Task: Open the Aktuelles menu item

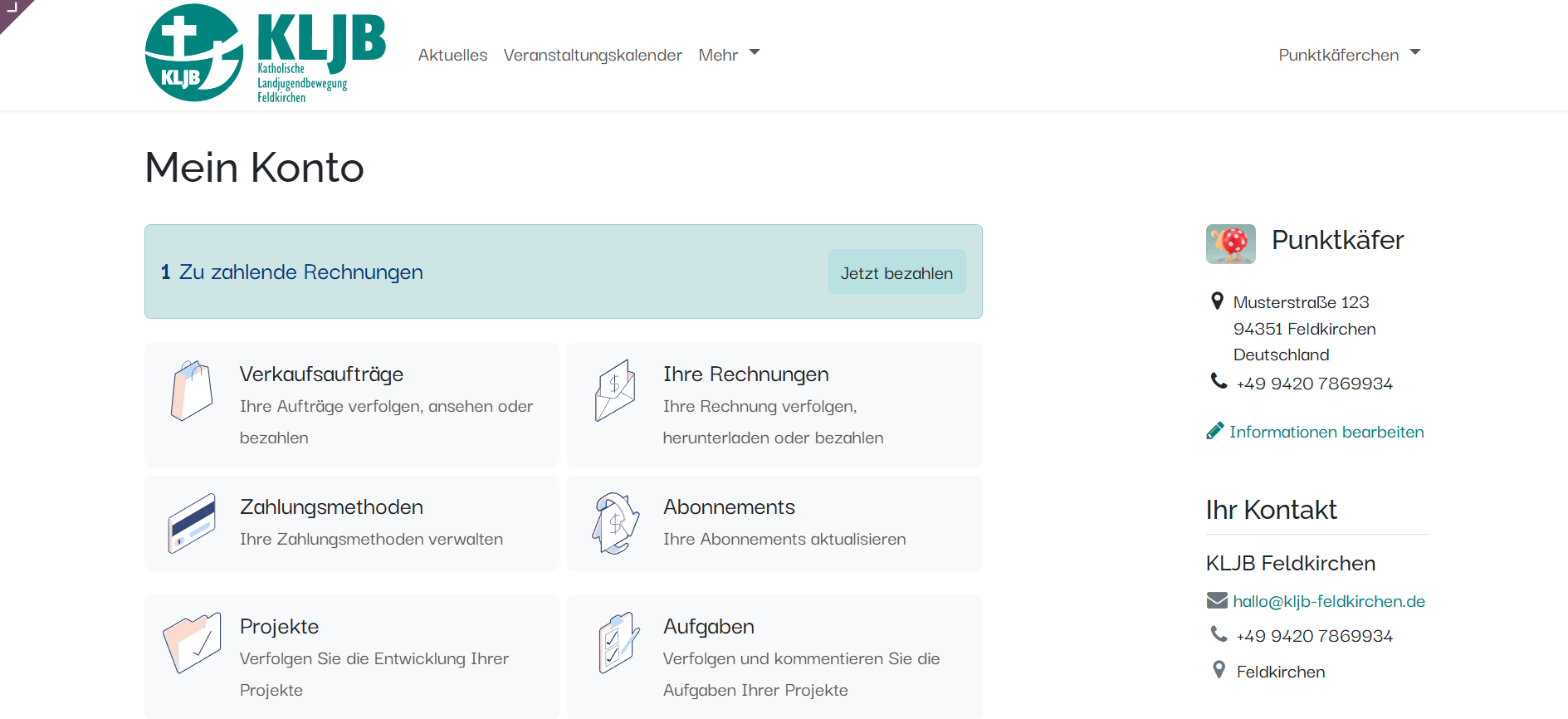Action: coord(452,55)
